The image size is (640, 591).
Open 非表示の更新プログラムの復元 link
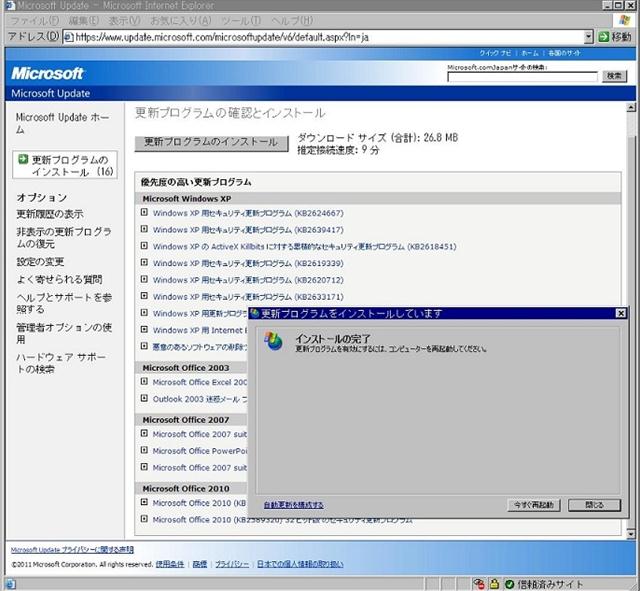tap(64, 238)
